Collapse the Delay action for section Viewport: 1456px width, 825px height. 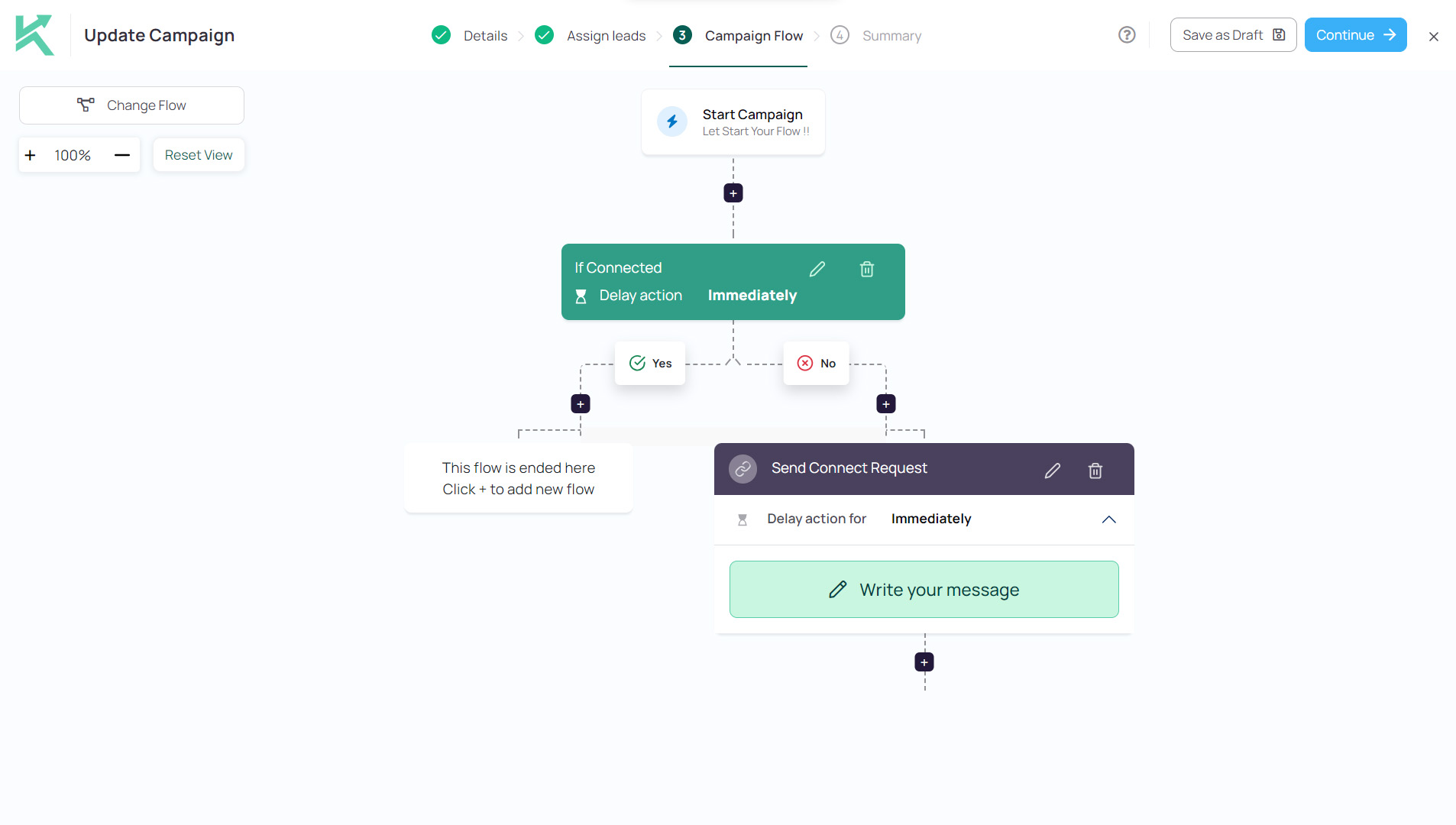[x=1108, y=519]
